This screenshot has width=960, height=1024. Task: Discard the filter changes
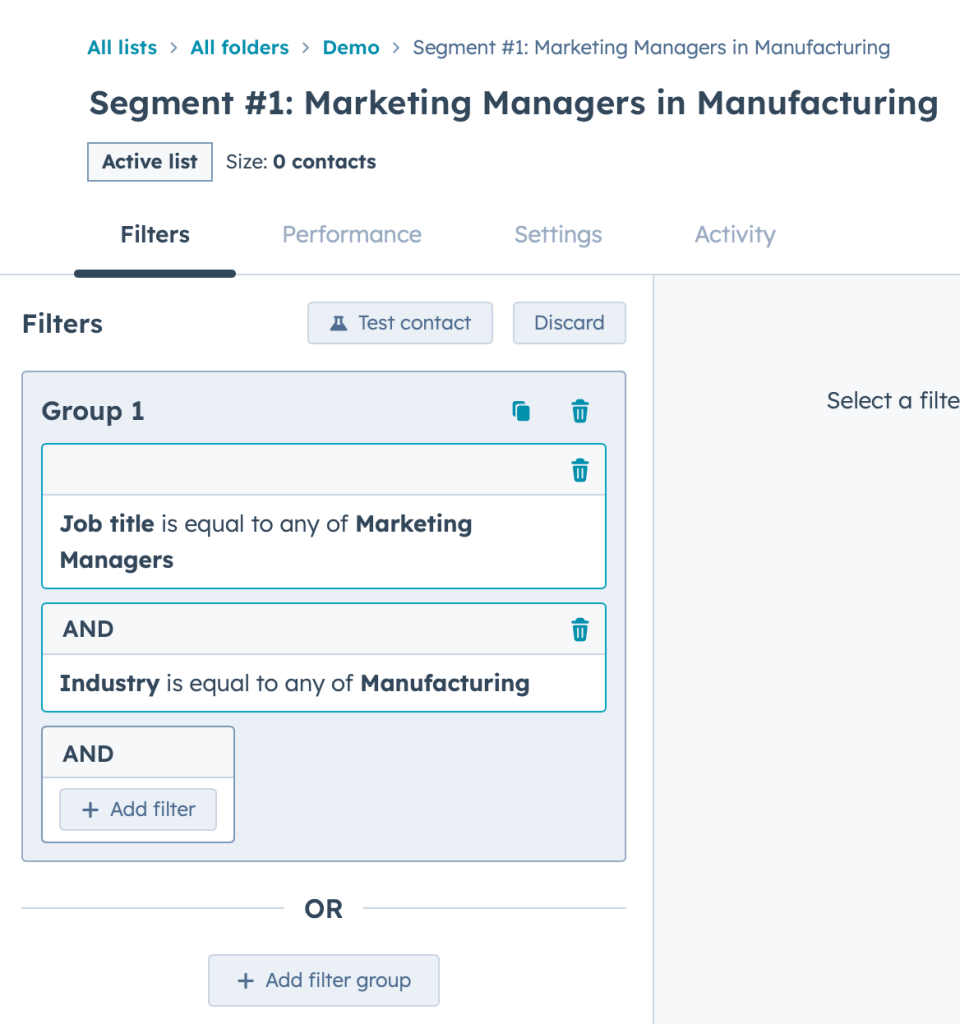click(x=569, y=323)
